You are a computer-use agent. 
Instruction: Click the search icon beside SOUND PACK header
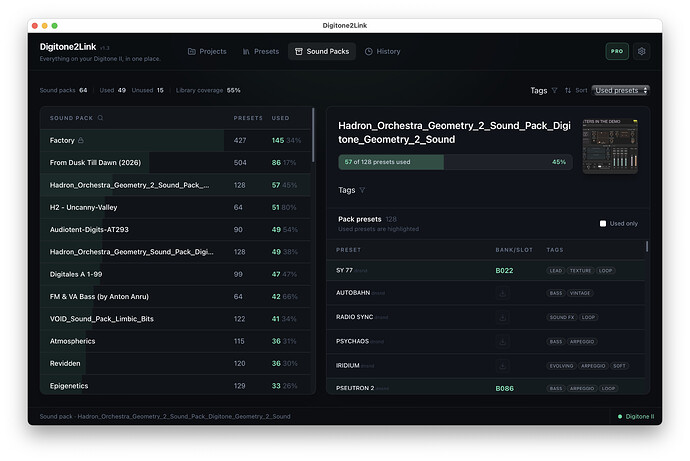click(100, 118)
